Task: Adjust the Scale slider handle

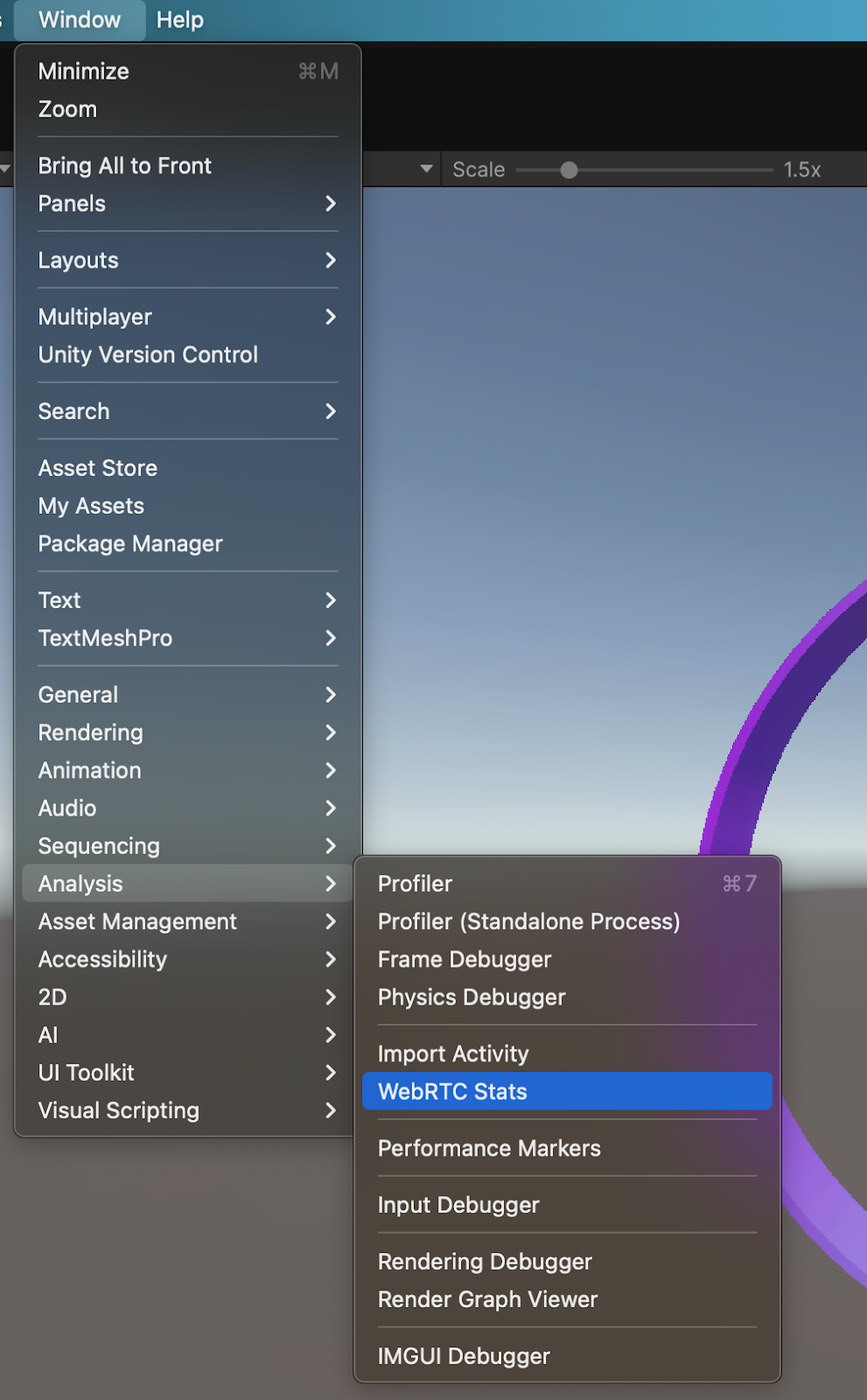Action: coord(569,170)
